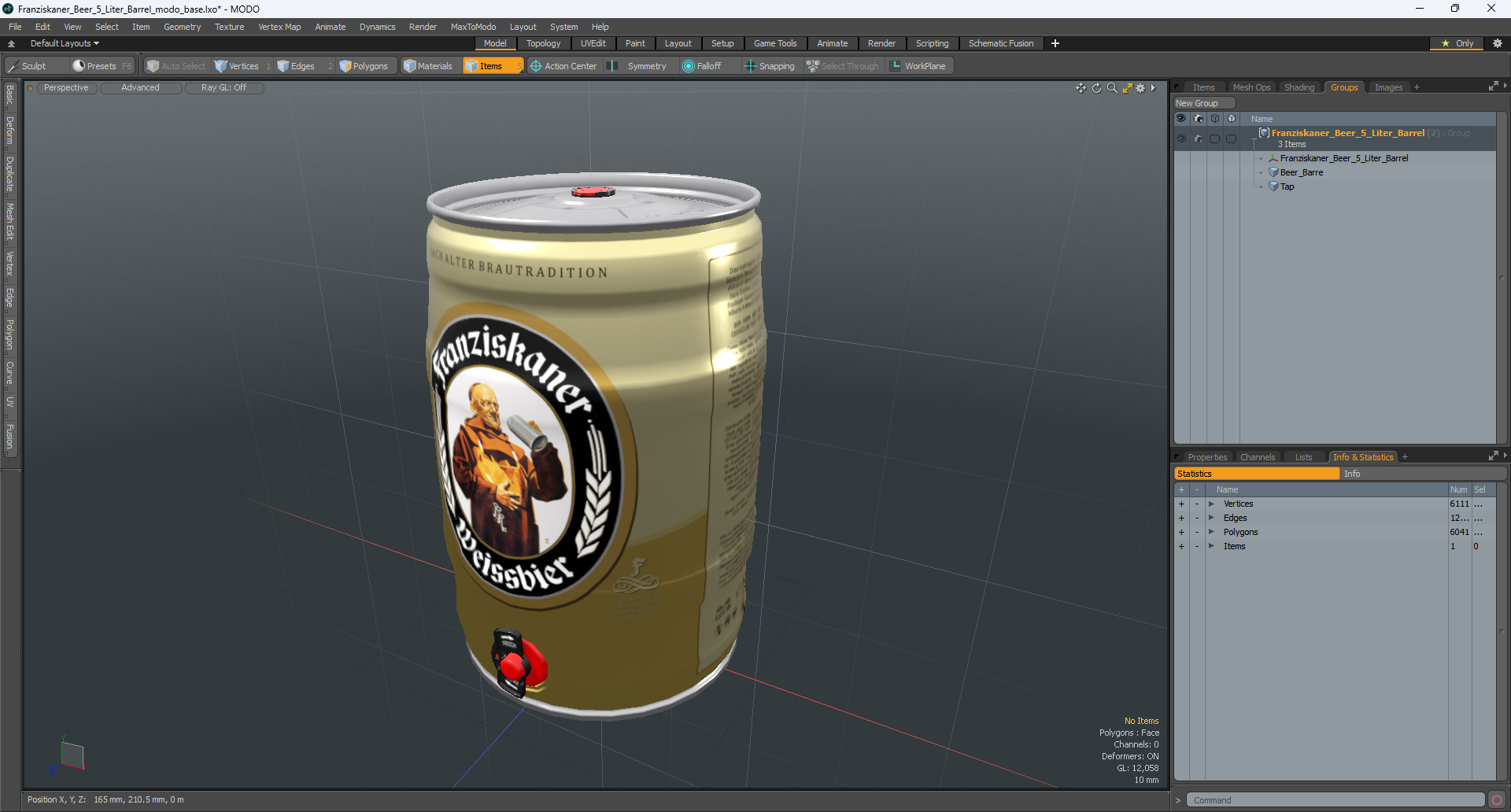Switch to the Info view
1511x812 pixels.
click(1424, 474)
